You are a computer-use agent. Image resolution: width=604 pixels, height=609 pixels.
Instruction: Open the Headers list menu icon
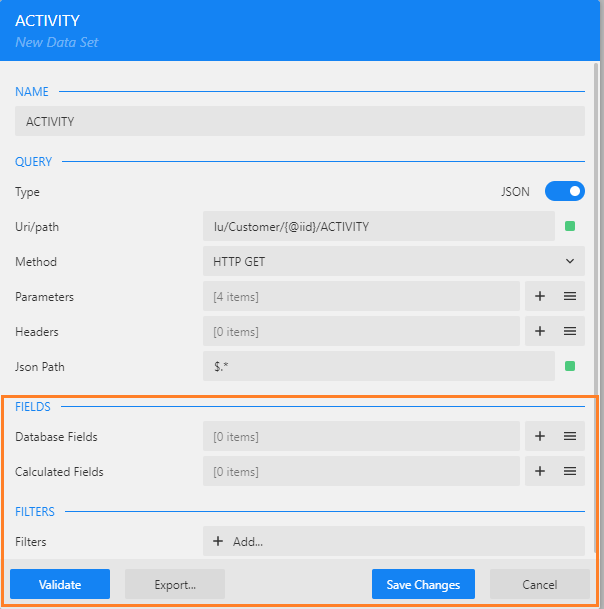pos(570,331)
